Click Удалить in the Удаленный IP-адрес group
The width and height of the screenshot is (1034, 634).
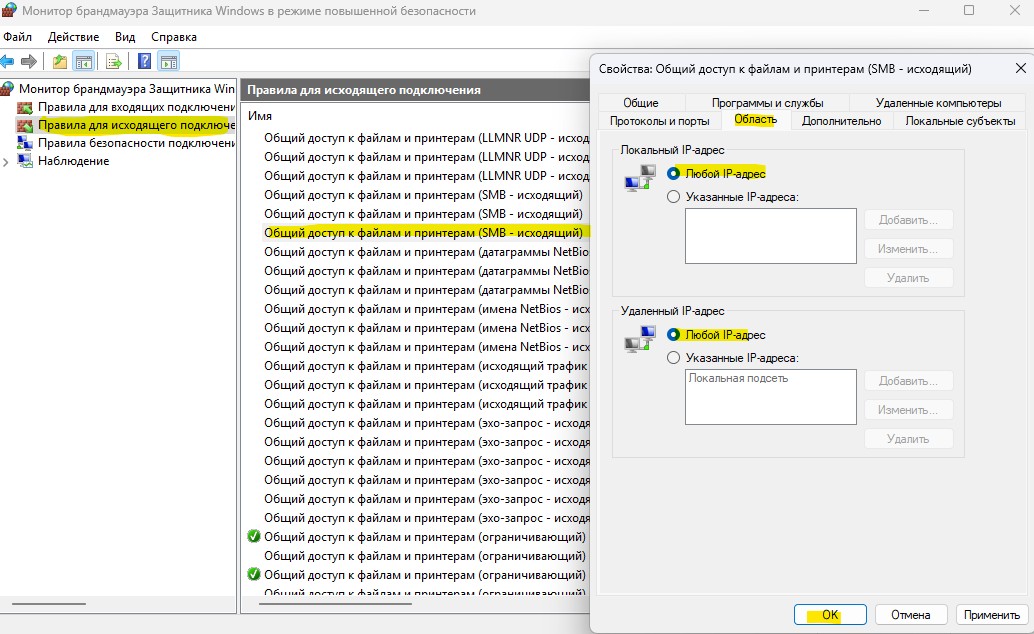[908, 439]
